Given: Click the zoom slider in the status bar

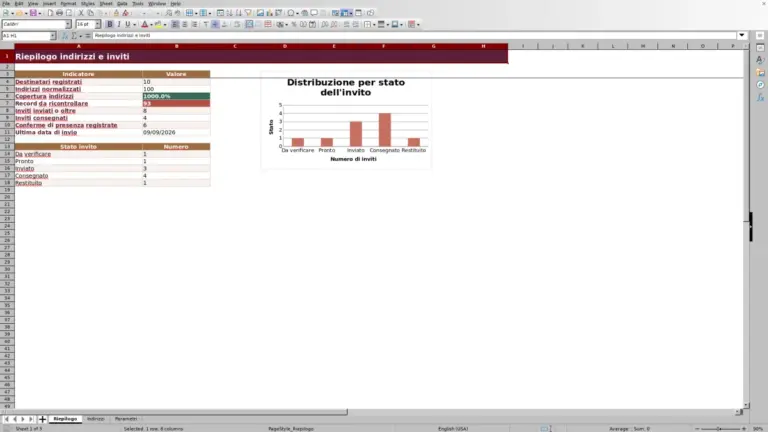Looking at the screenshot, I should (720, 429).
